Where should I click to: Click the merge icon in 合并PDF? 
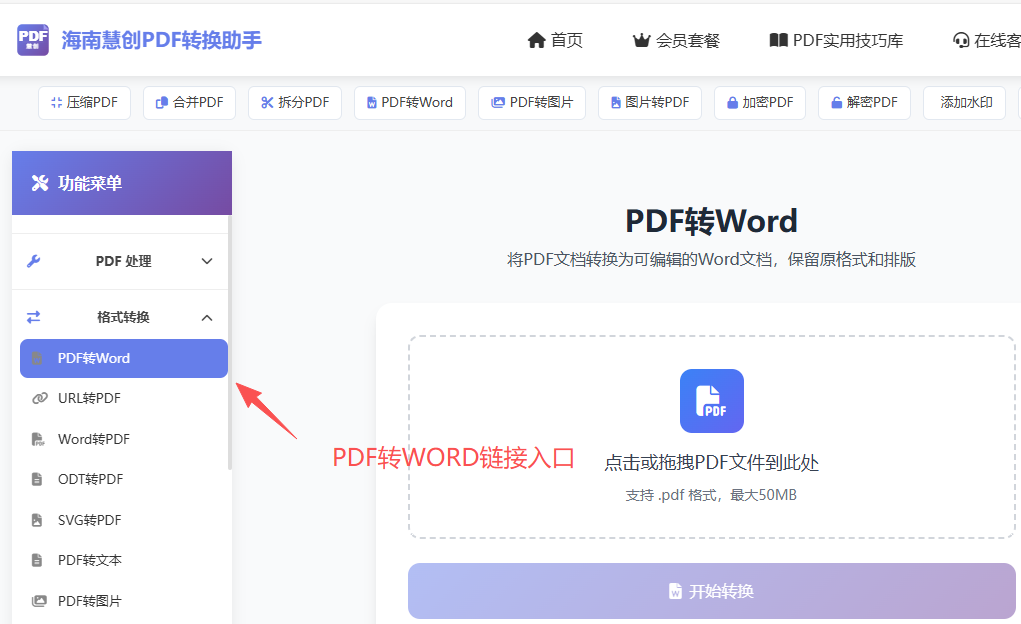(x=161, y=102)
